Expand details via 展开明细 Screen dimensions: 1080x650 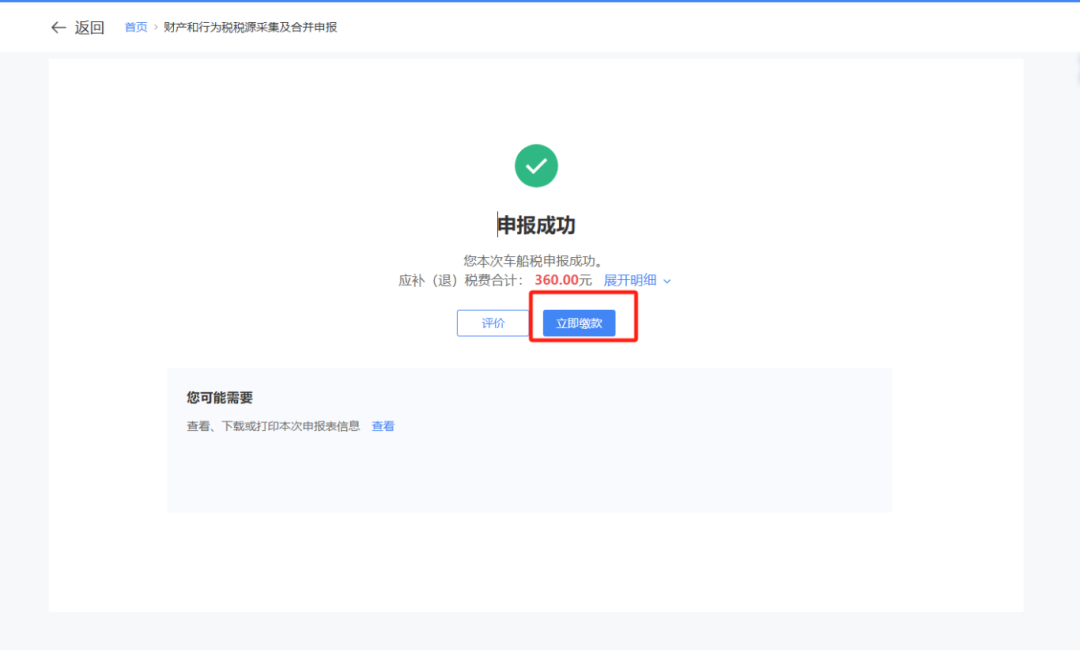630,280
